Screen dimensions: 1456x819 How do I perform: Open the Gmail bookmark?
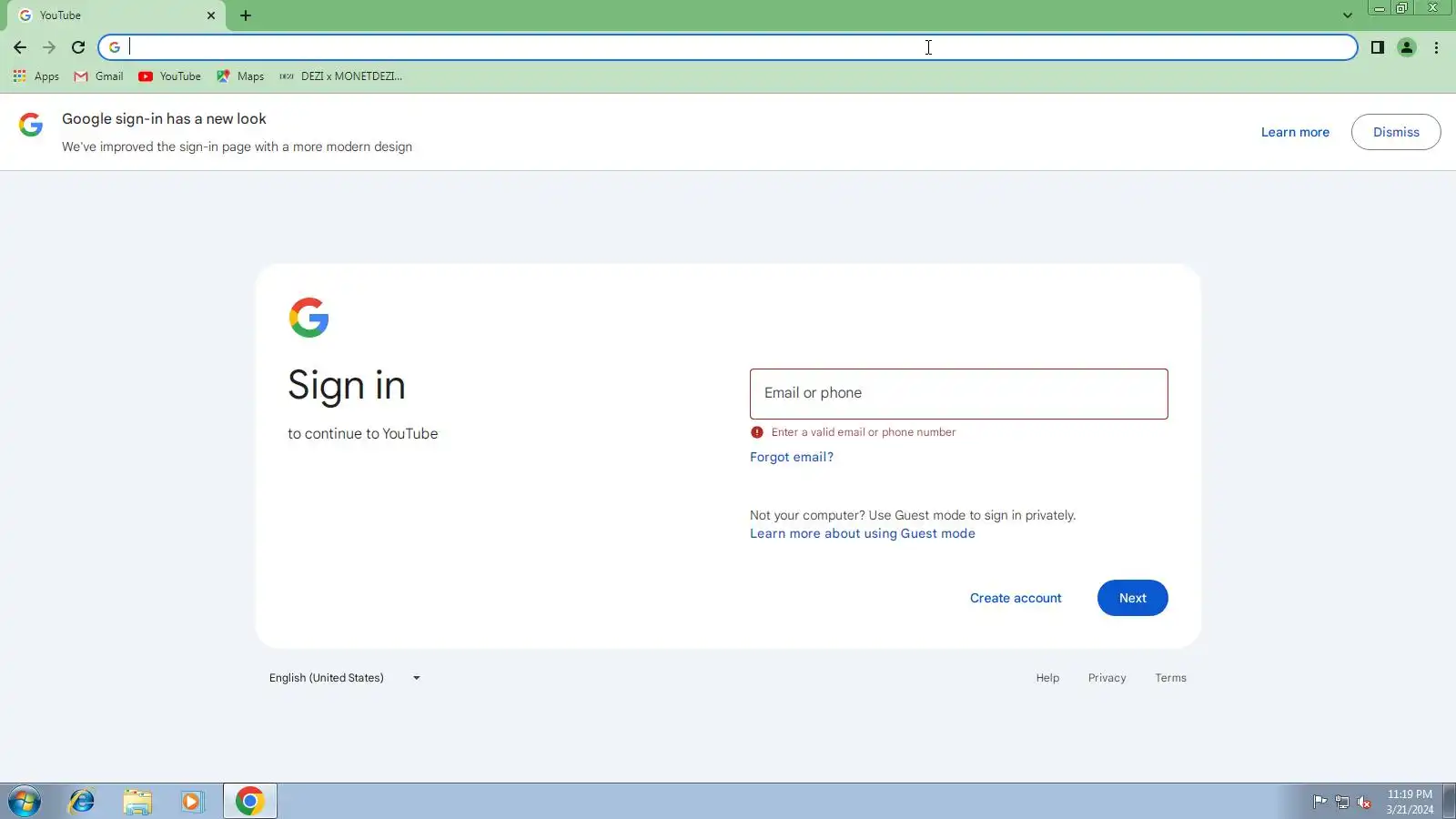(98, 76)
